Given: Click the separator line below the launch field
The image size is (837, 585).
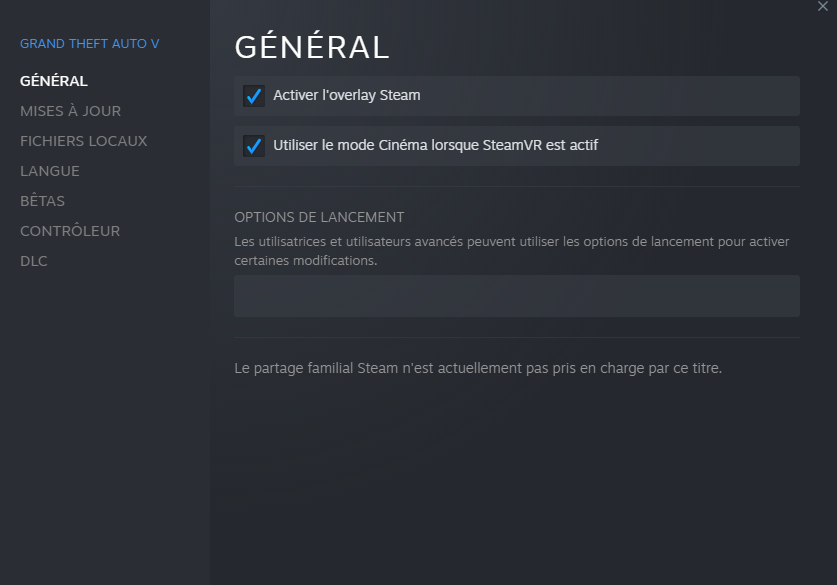Looking at the screenshot, I should click(x=516, y=337).
